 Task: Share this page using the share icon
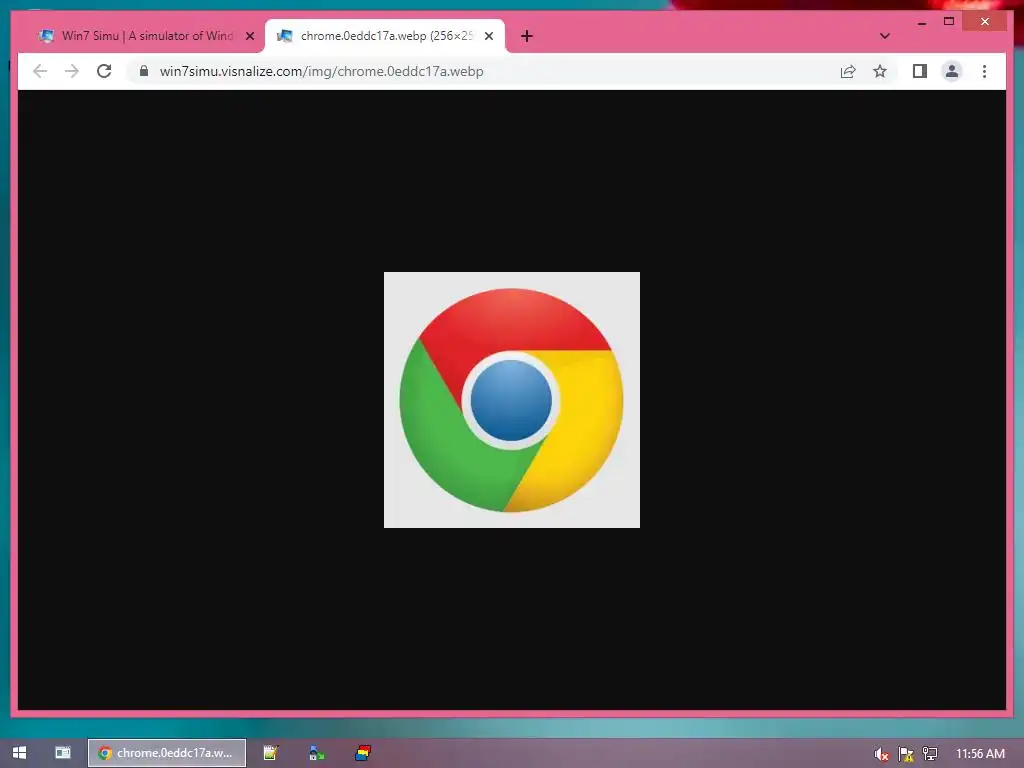pos(848,71)
